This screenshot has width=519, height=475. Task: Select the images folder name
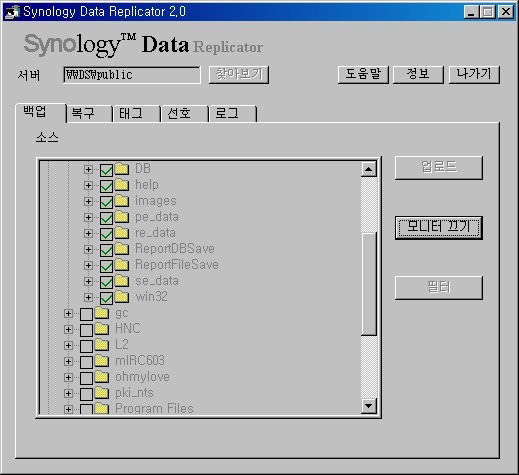156,201
